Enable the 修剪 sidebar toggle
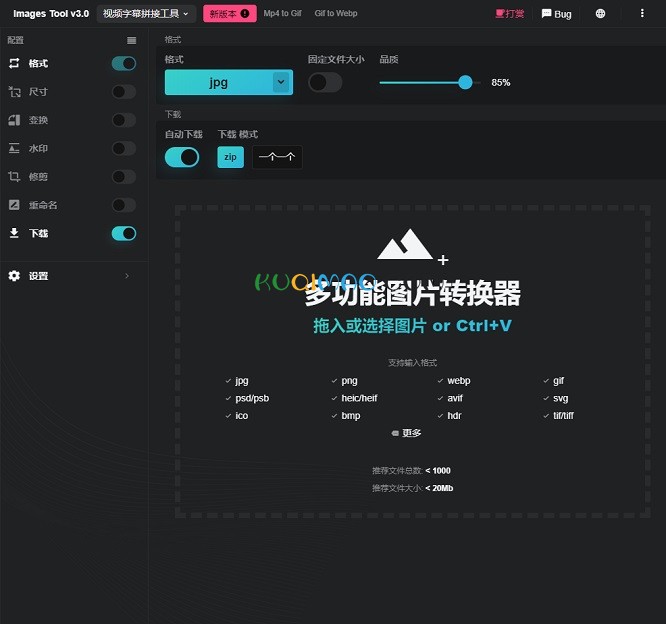Screen dimensions: 666x624 [x=124, y=177]
